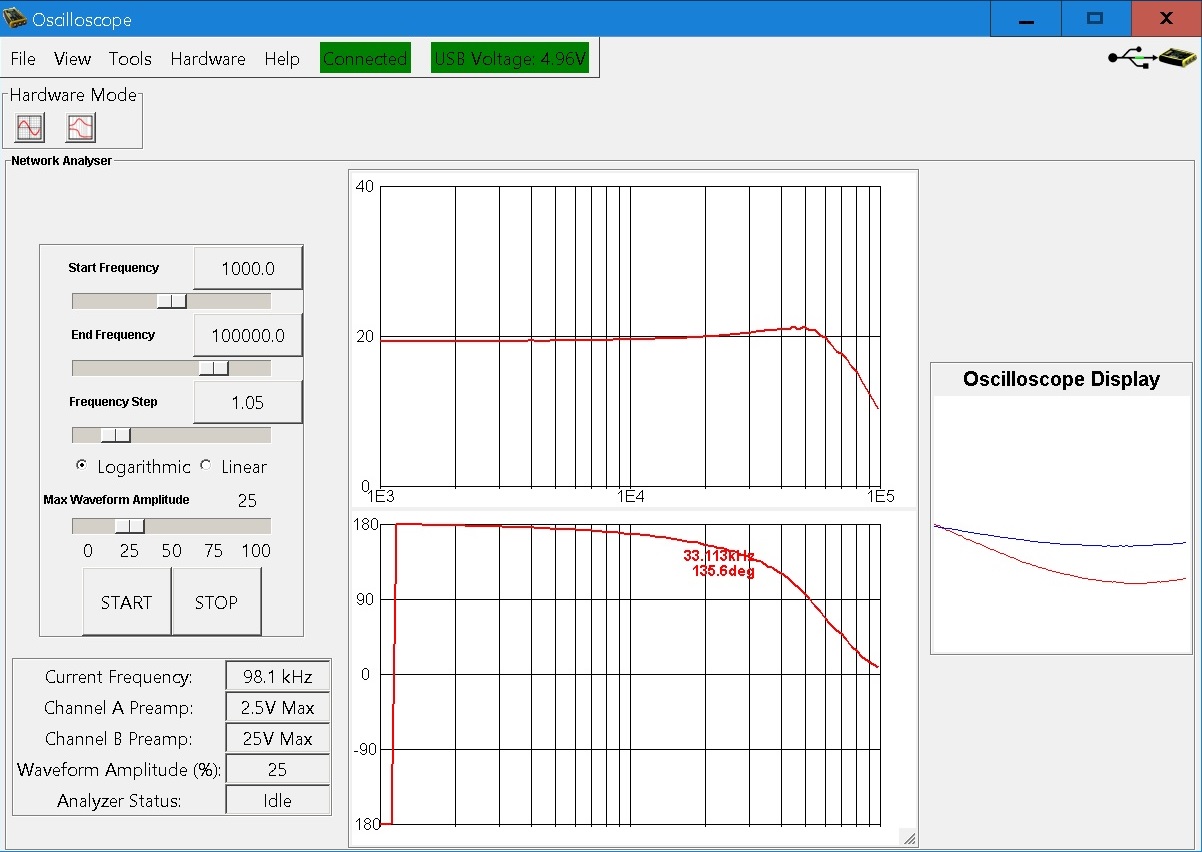The image size is (1202, 852).
Task: Select the network analyser mode icon
Action: [x=80, y=127]
